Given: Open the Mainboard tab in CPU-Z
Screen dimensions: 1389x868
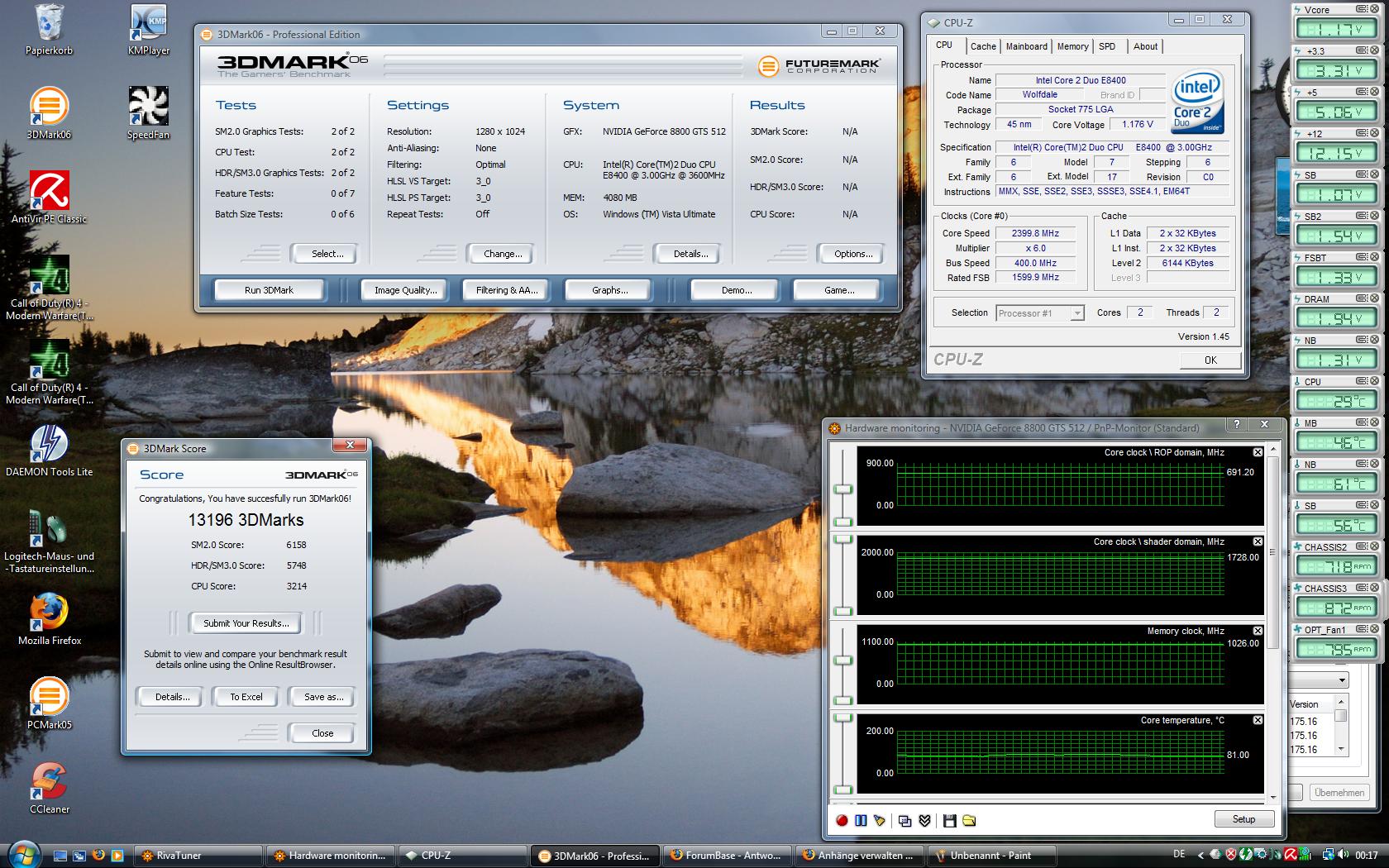Looking at the screenshot, I should point(1026,46).
